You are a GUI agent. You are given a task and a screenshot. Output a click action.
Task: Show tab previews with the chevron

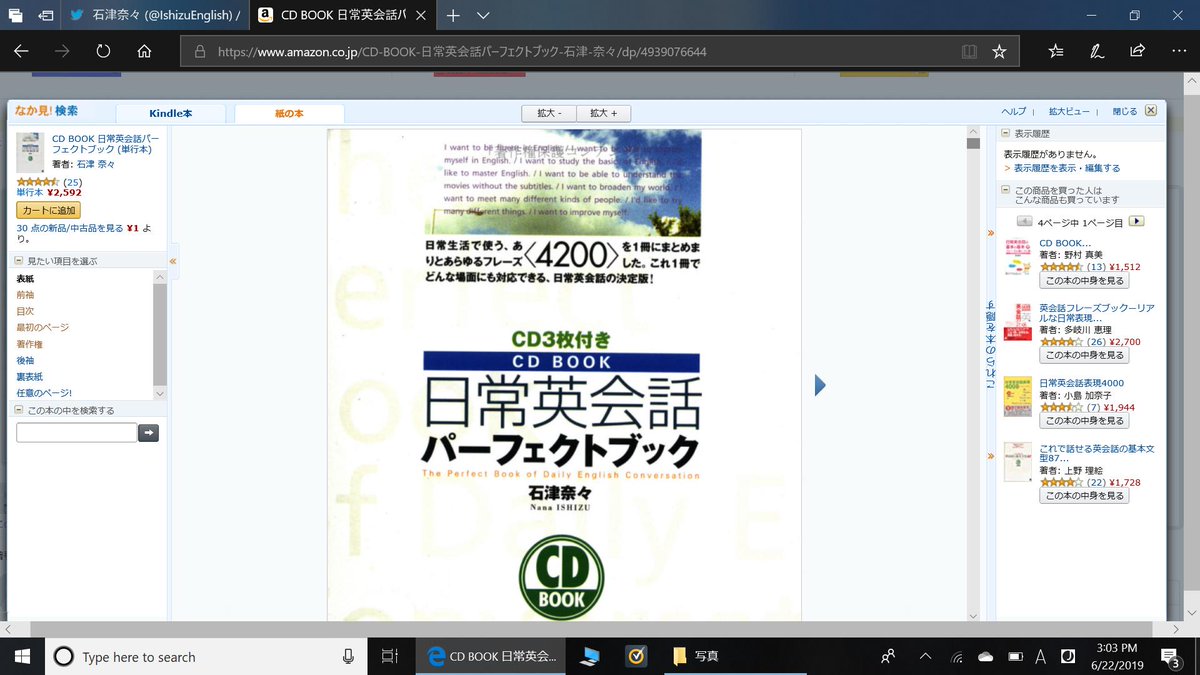[x=483, y=16]
